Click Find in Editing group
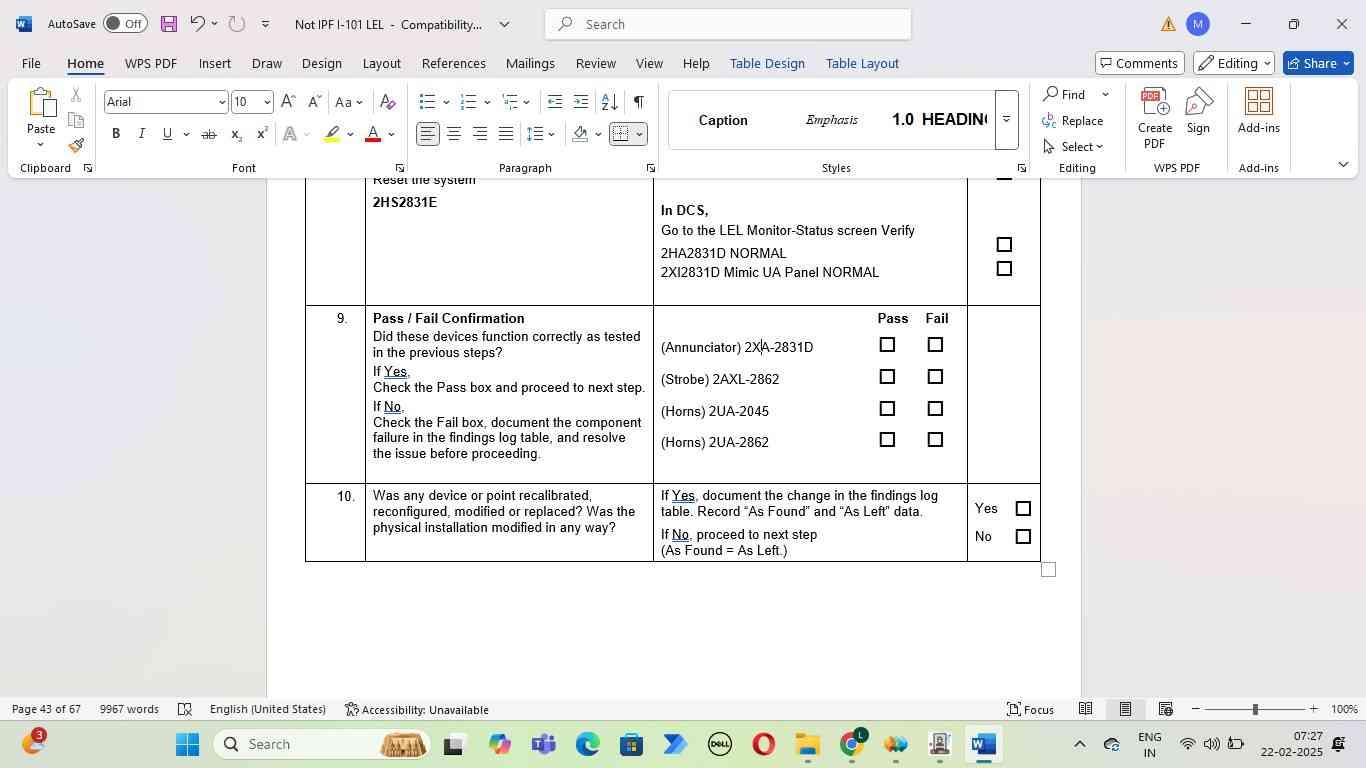This screenshot has width=1366, height=768. point(1065,94)
